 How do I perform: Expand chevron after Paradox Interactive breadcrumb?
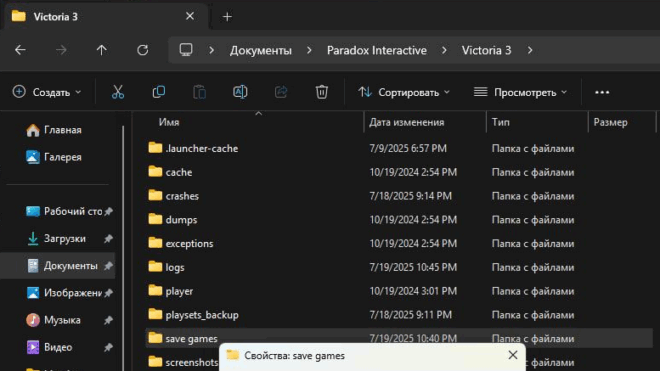coord(444,50)
